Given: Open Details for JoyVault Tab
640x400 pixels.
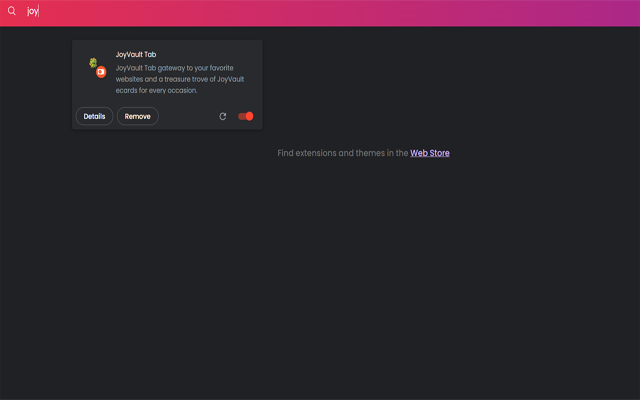Looking at the screenshot, I should (94, 116).
